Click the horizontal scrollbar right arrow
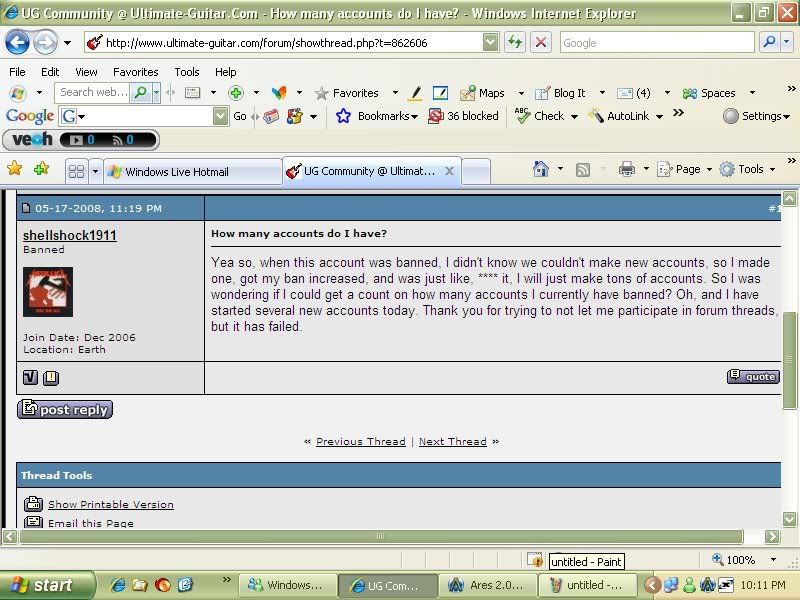 pos(772,536)
